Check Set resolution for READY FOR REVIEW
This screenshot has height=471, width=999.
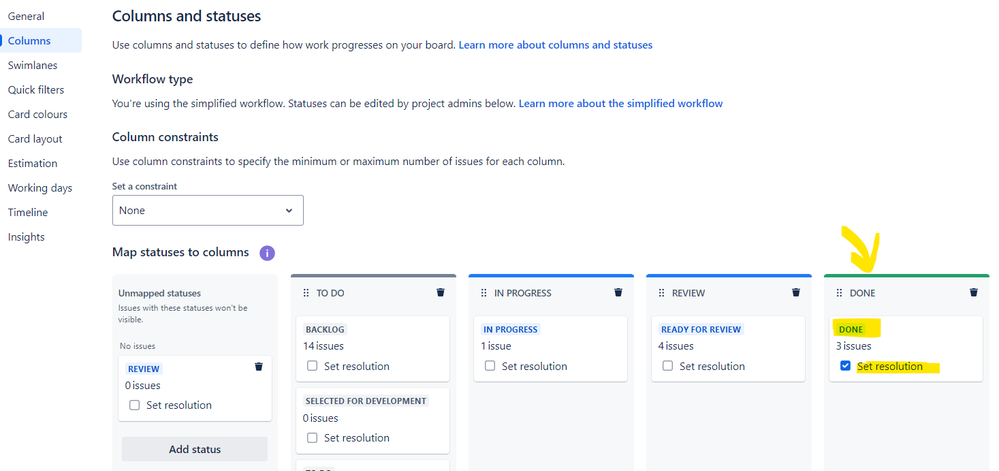point(668,366)
